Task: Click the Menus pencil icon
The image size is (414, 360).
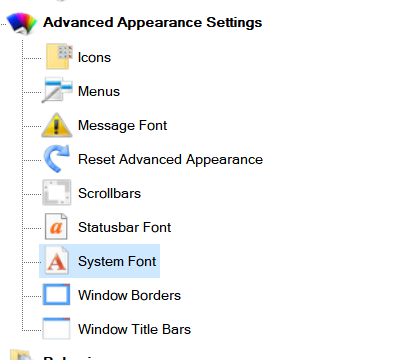Action: pos(57,90)
